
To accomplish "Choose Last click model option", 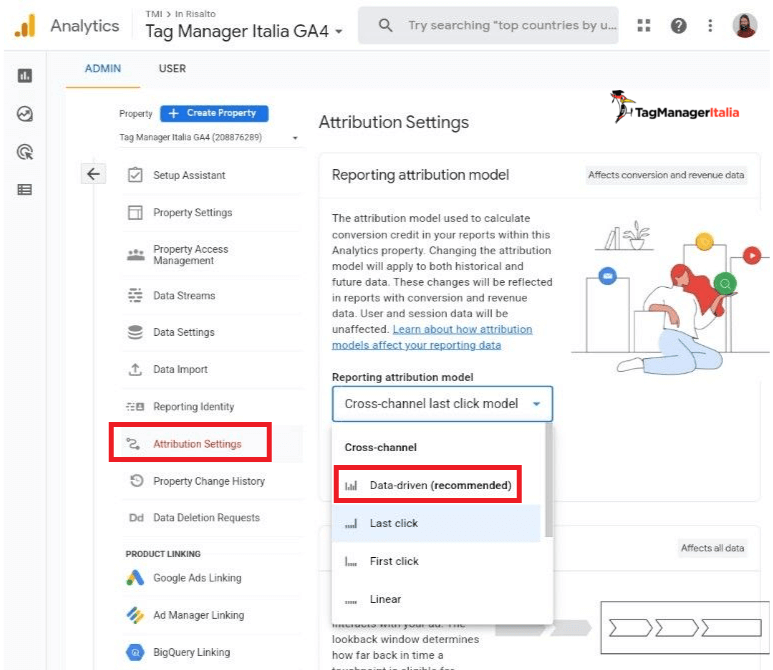I will [436, 523].
